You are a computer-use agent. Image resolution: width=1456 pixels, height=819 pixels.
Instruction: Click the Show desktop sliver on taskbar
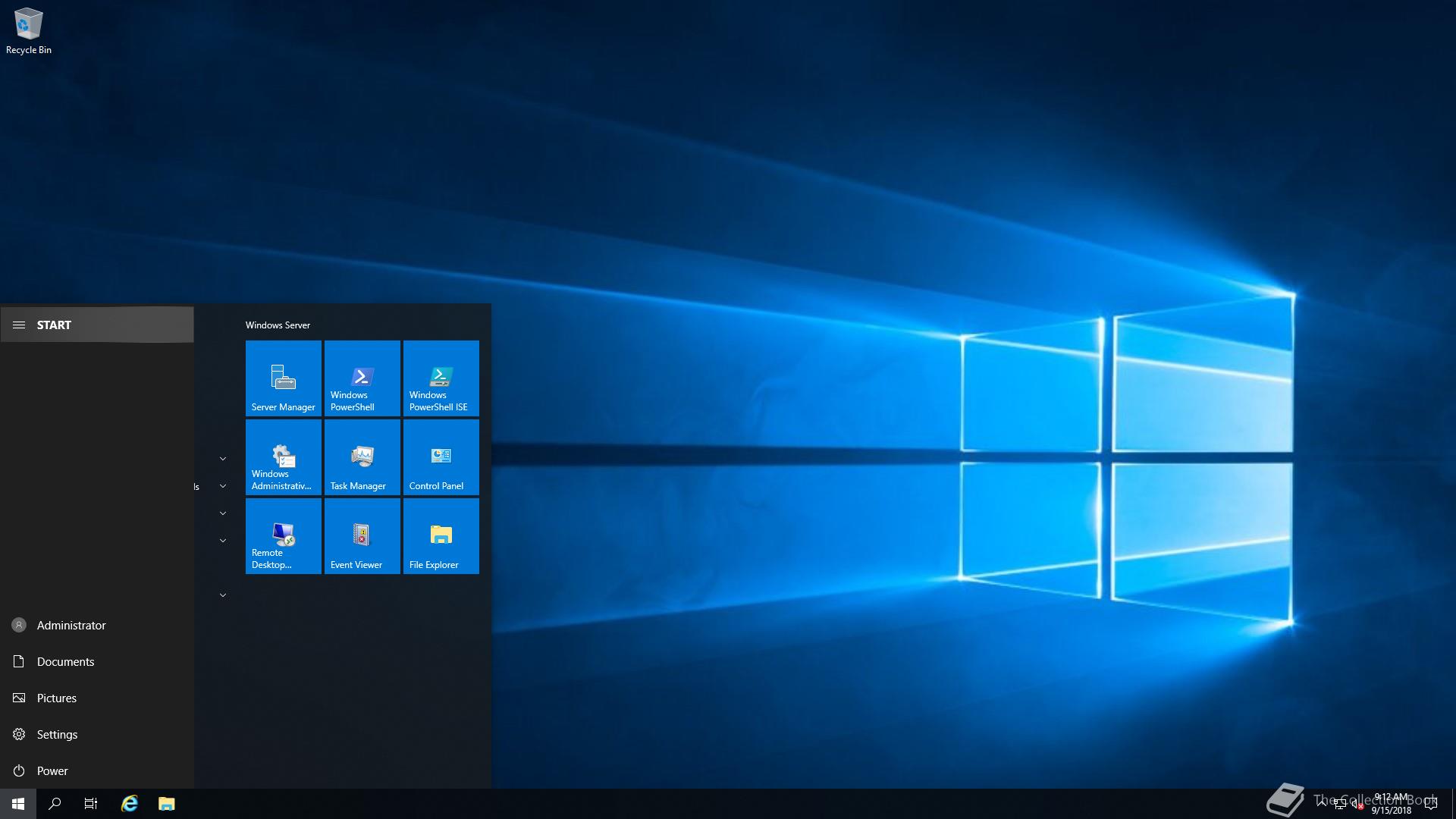pos(1453,804)
